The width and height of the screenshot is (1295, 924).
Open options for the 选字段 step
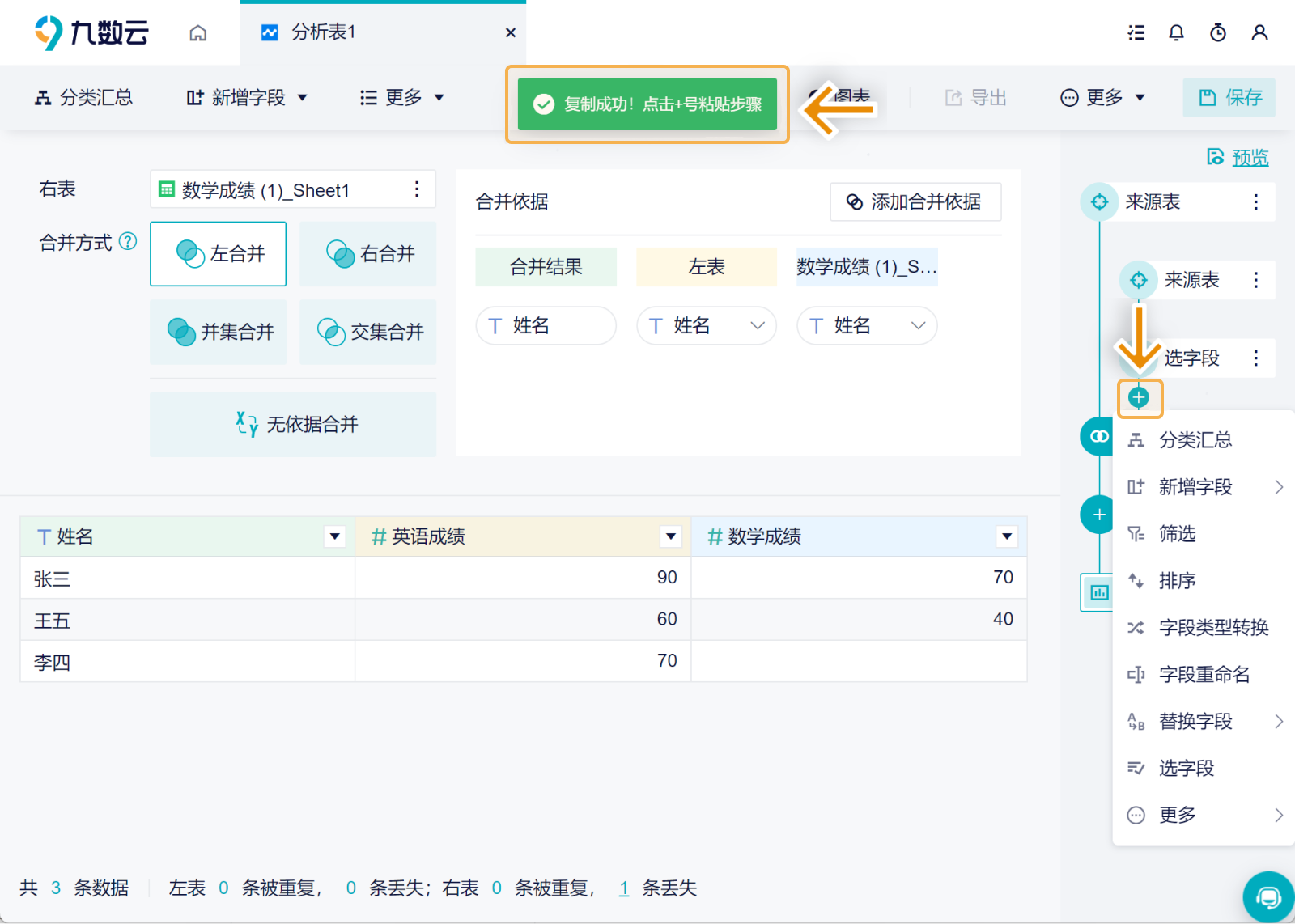(1255, 358)
